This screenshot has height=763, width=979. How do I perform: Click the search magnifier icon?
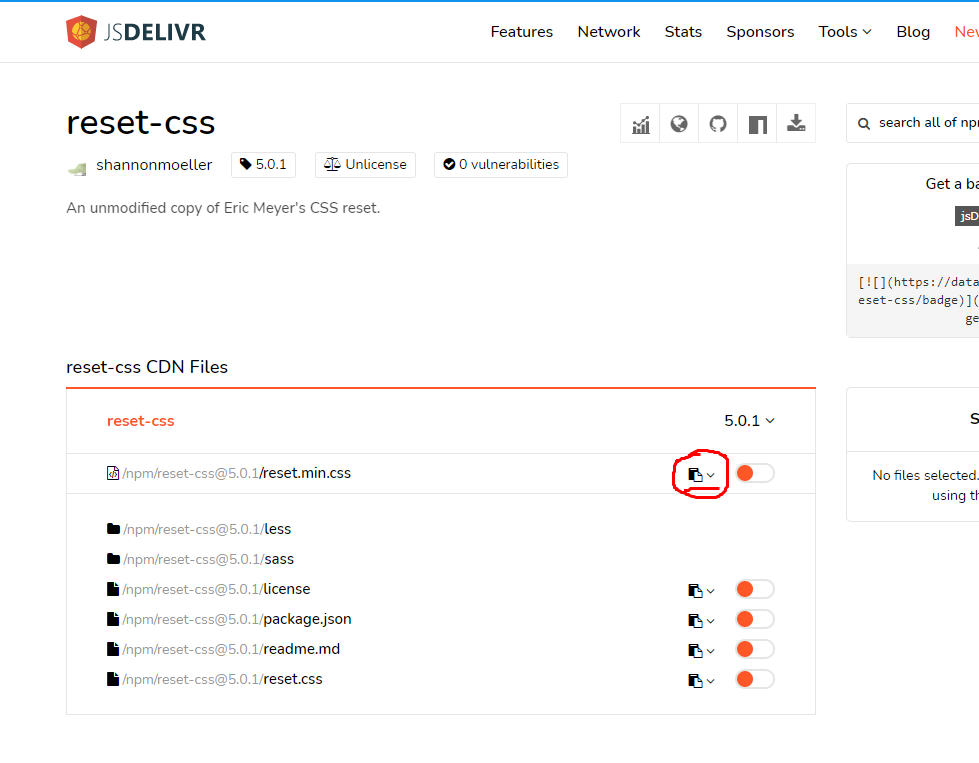click(864, 124)
